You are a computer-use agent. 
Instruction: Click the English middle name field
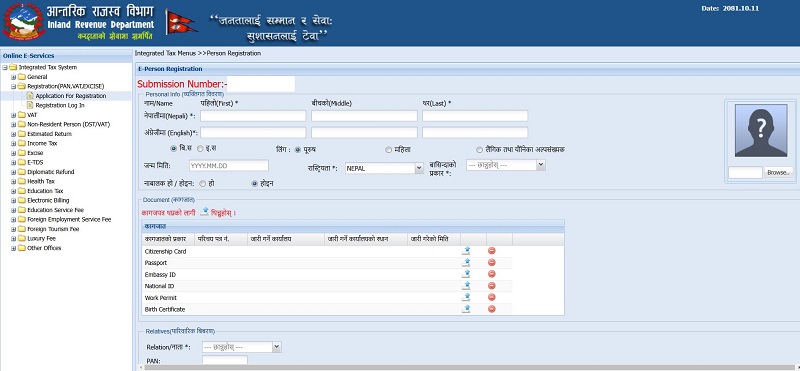[x=364, y=133]
